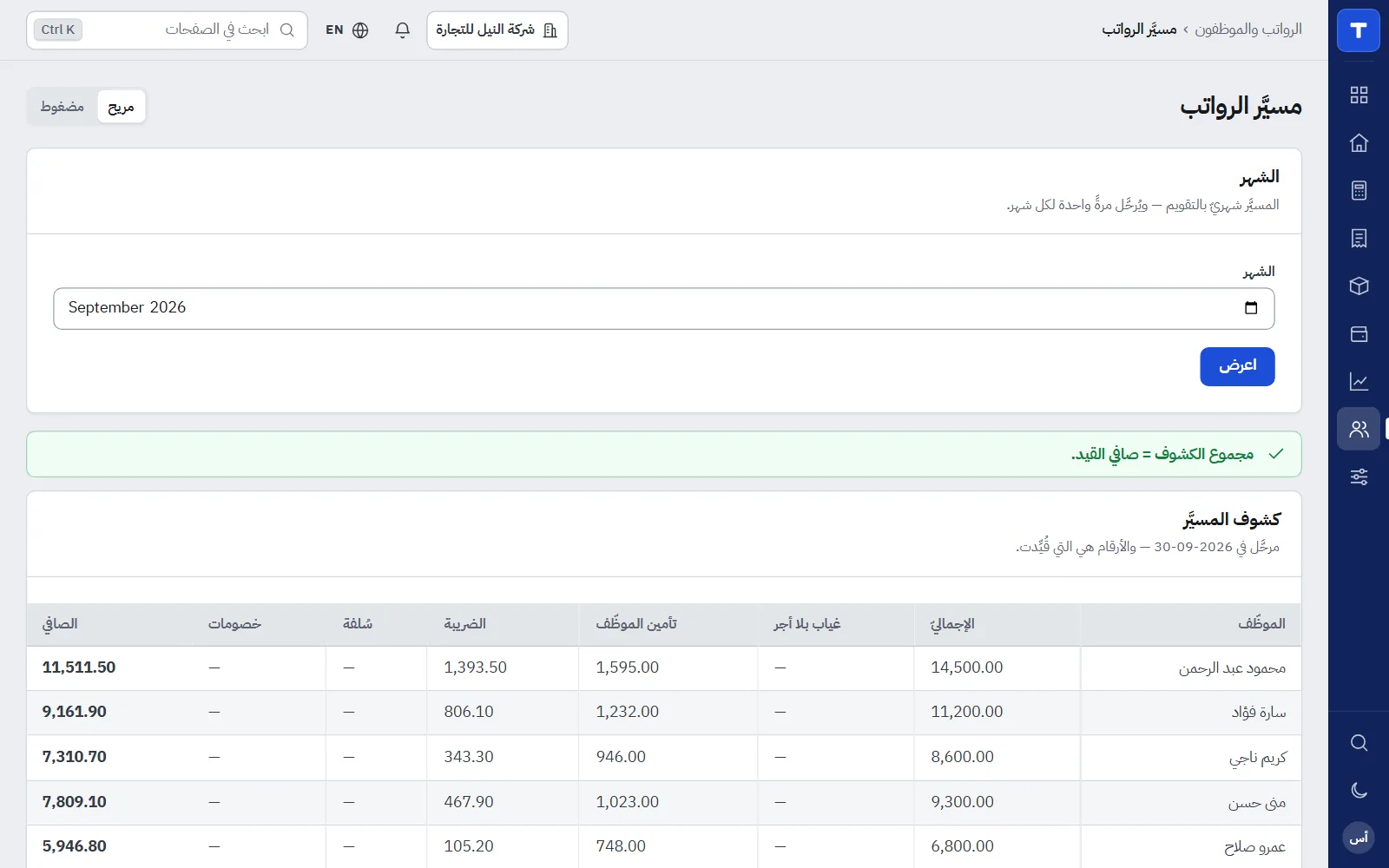Click the الإجمالي column header
This screenshot has width=1389, height=868.
pyautogui.click(x=952, y=624)
